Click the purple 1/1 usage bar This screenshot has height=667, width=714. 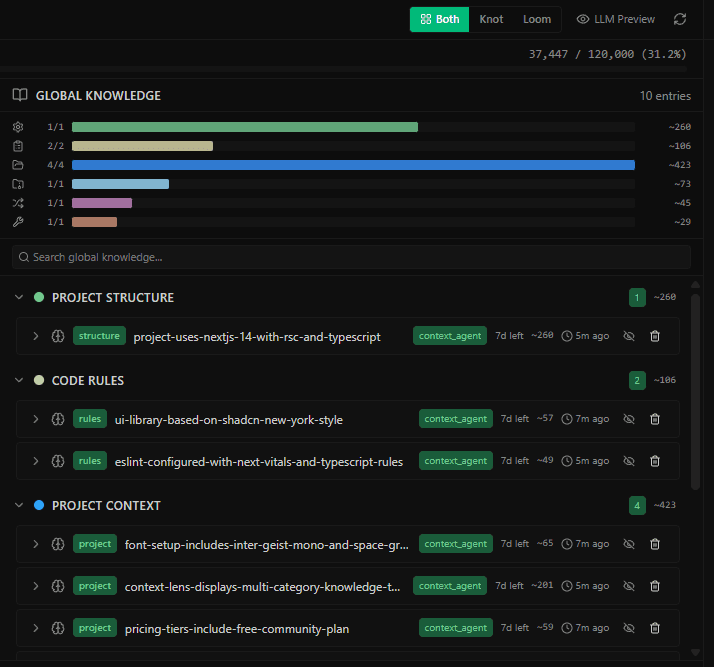[102, 203]
